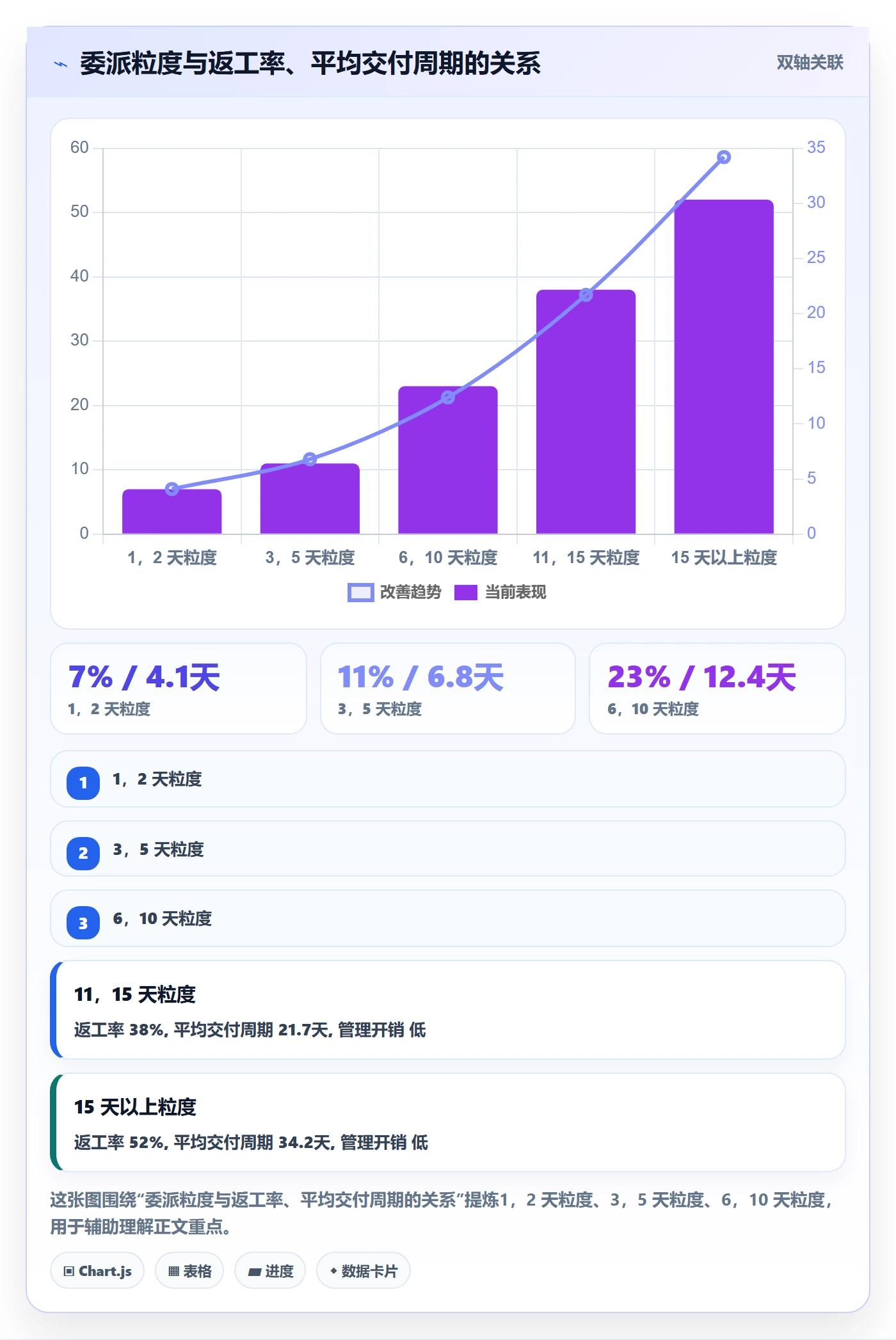Click the 3，5 天粒度 list row text
896x1340 pixels.
click(x=158, y=850)
